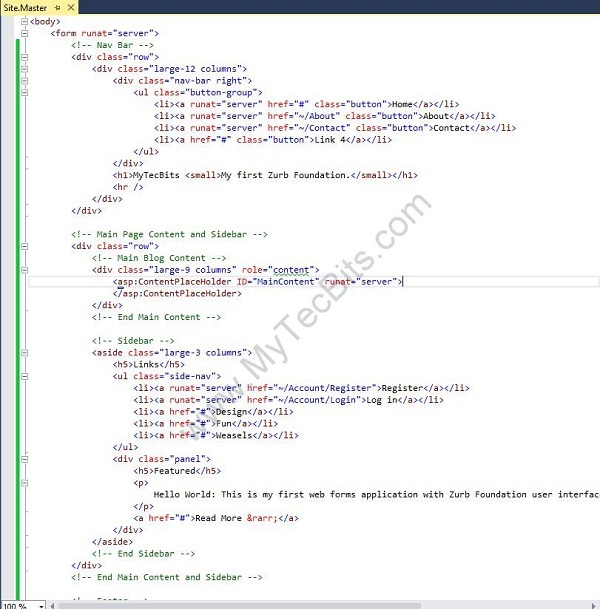Click the <hr /> tag line

coord(128,187)
